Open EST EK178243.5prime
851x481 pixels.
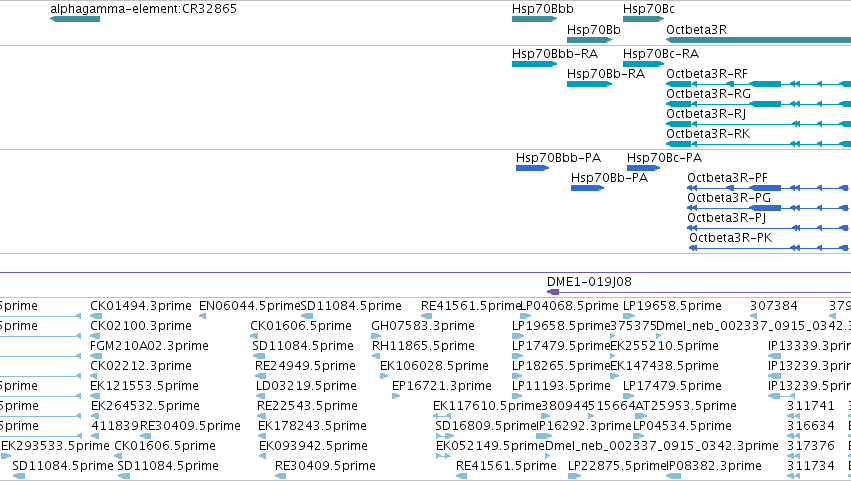pyautogui.click(x=262, y=436)
